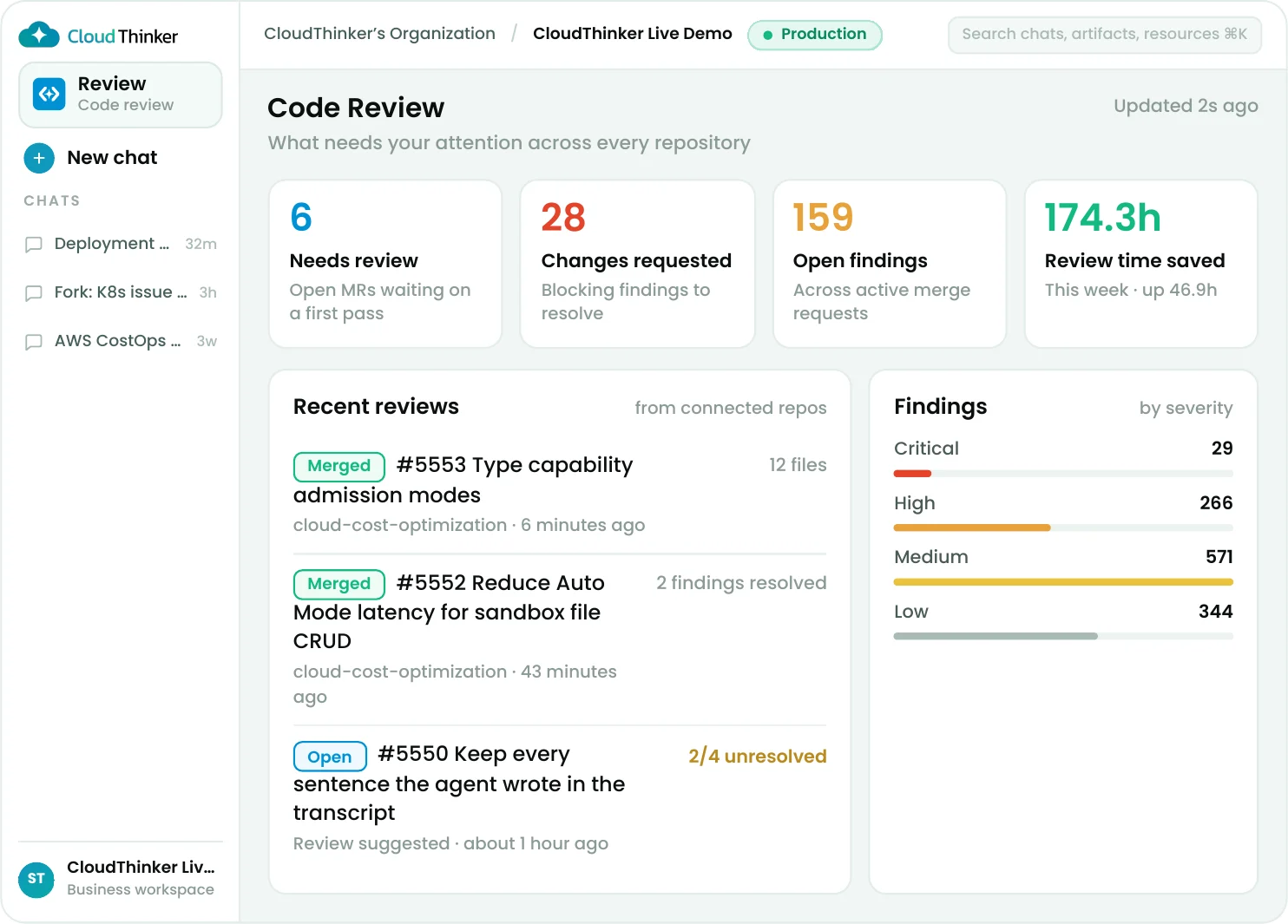Click the 'from connected repos' label
This screenshot has height=924, width=1288.
point(731,408)
